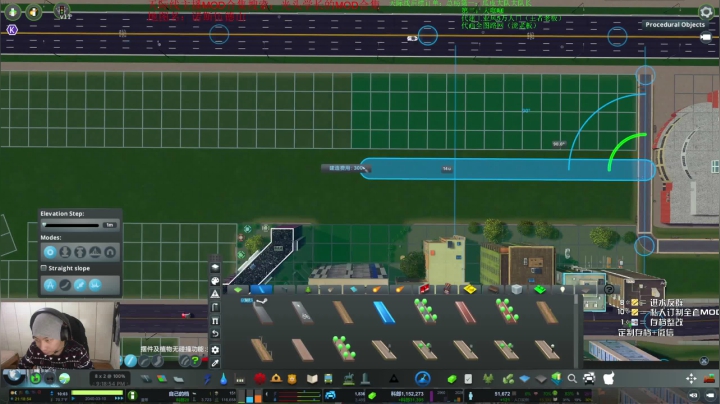Toggle the dark curve option beside 'A'
This screenshot has width=720, height=404.
(65, 285)
